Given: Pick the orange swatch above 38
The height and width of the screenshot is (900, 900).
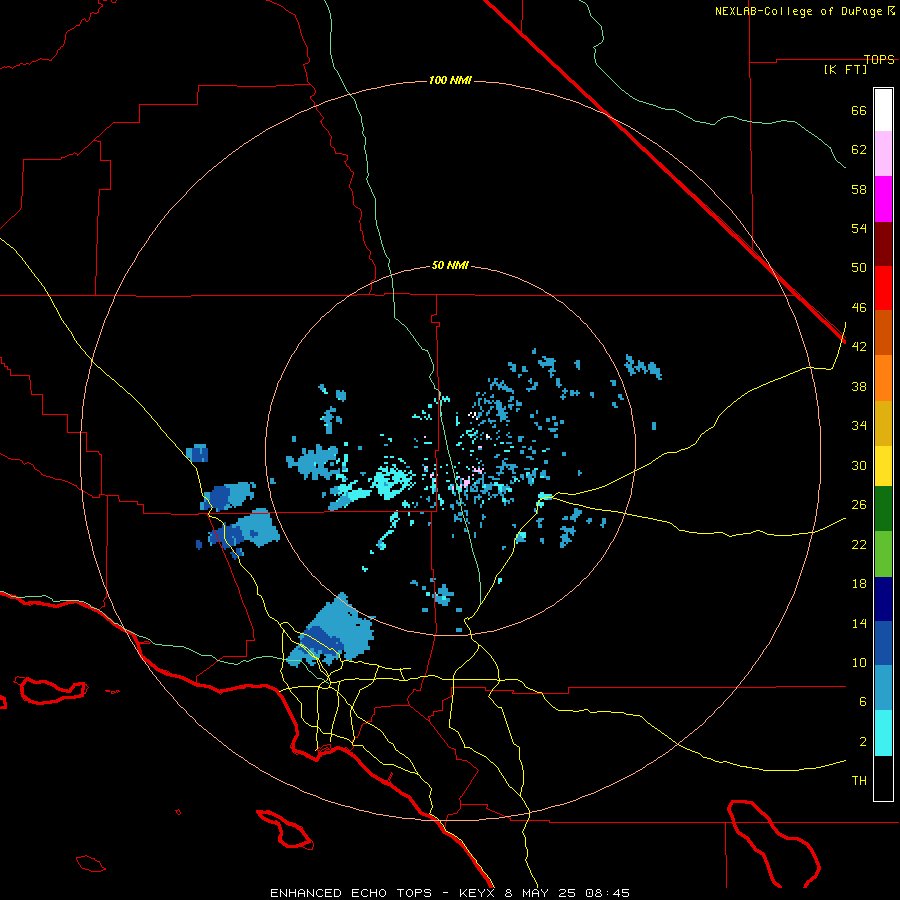Looking at the screenshot, I should [883, 378].
